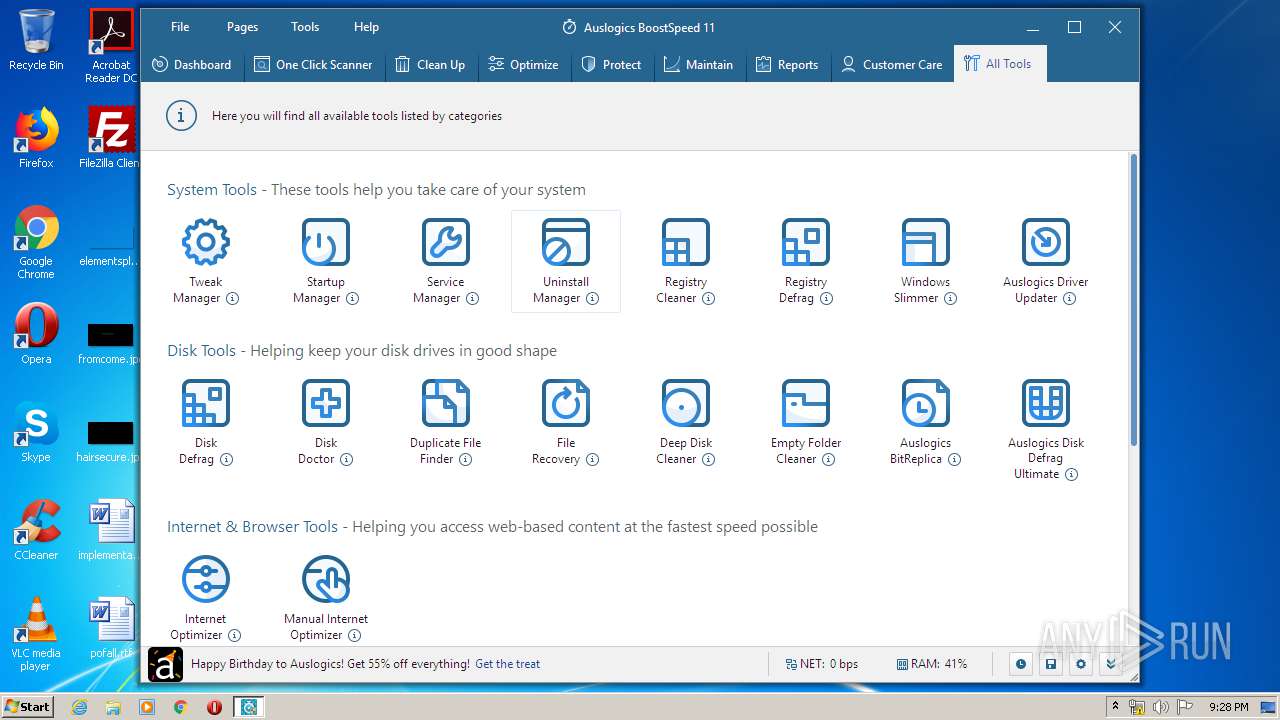Click the RAM: 41% indicator
The image size is (1280, 720).
pos(931,664)
